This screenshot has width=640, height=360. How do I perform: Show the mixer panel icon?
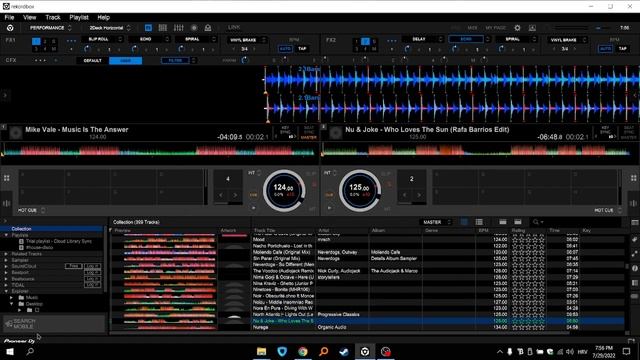pos(178,28)
